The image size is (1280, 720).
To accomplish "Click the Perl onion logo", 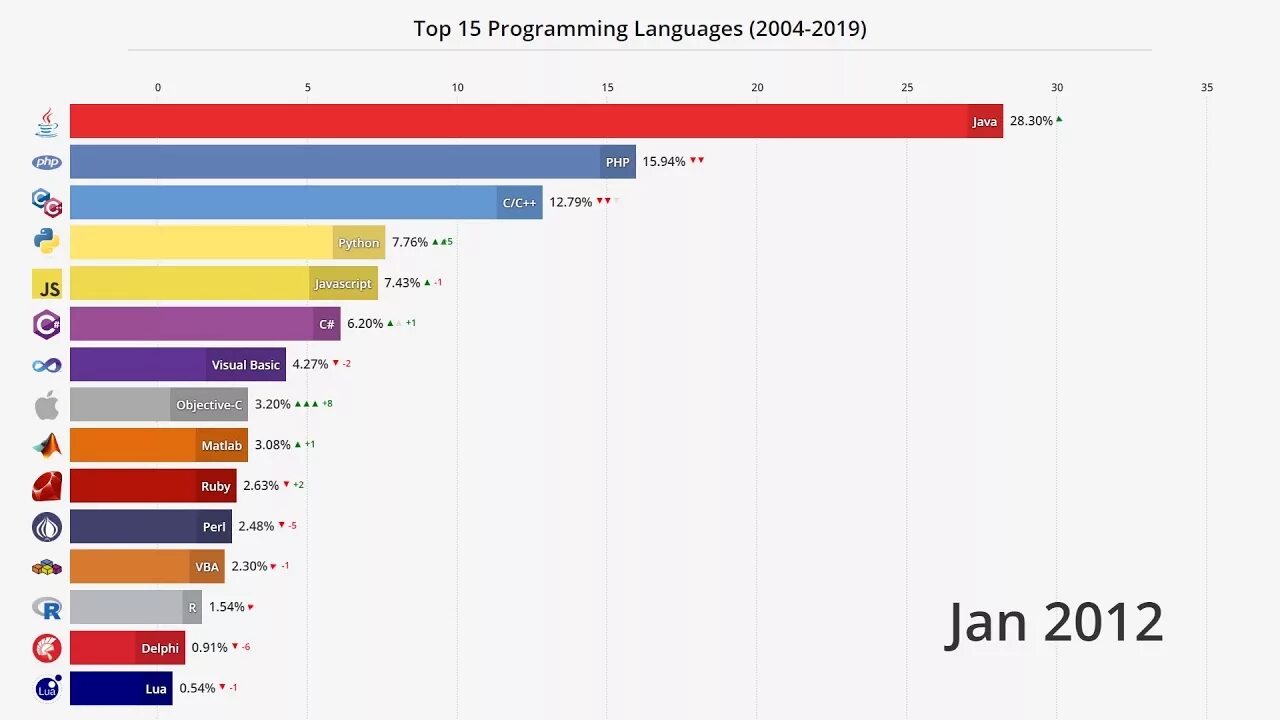I will click(47, 527).
